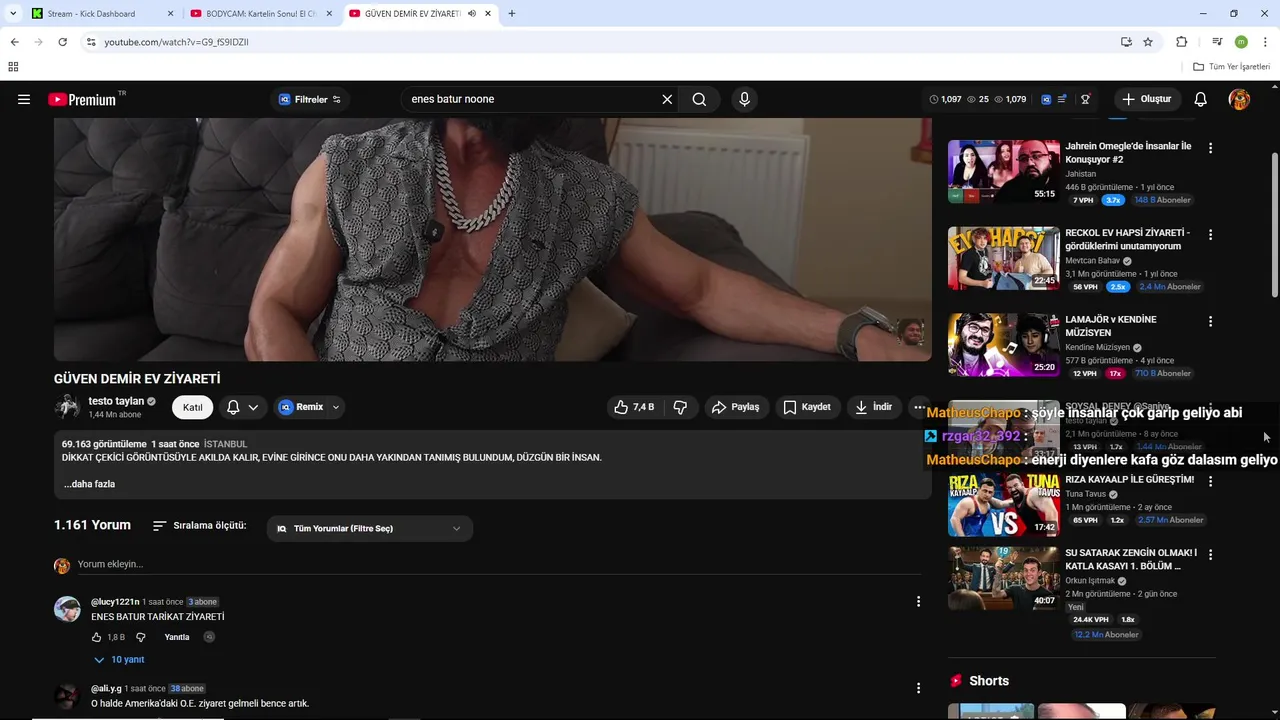The width and height of the screenshot is (1280, 720).
Task: Expand 10 yanıt replies
Action: (x=119, y=660)
